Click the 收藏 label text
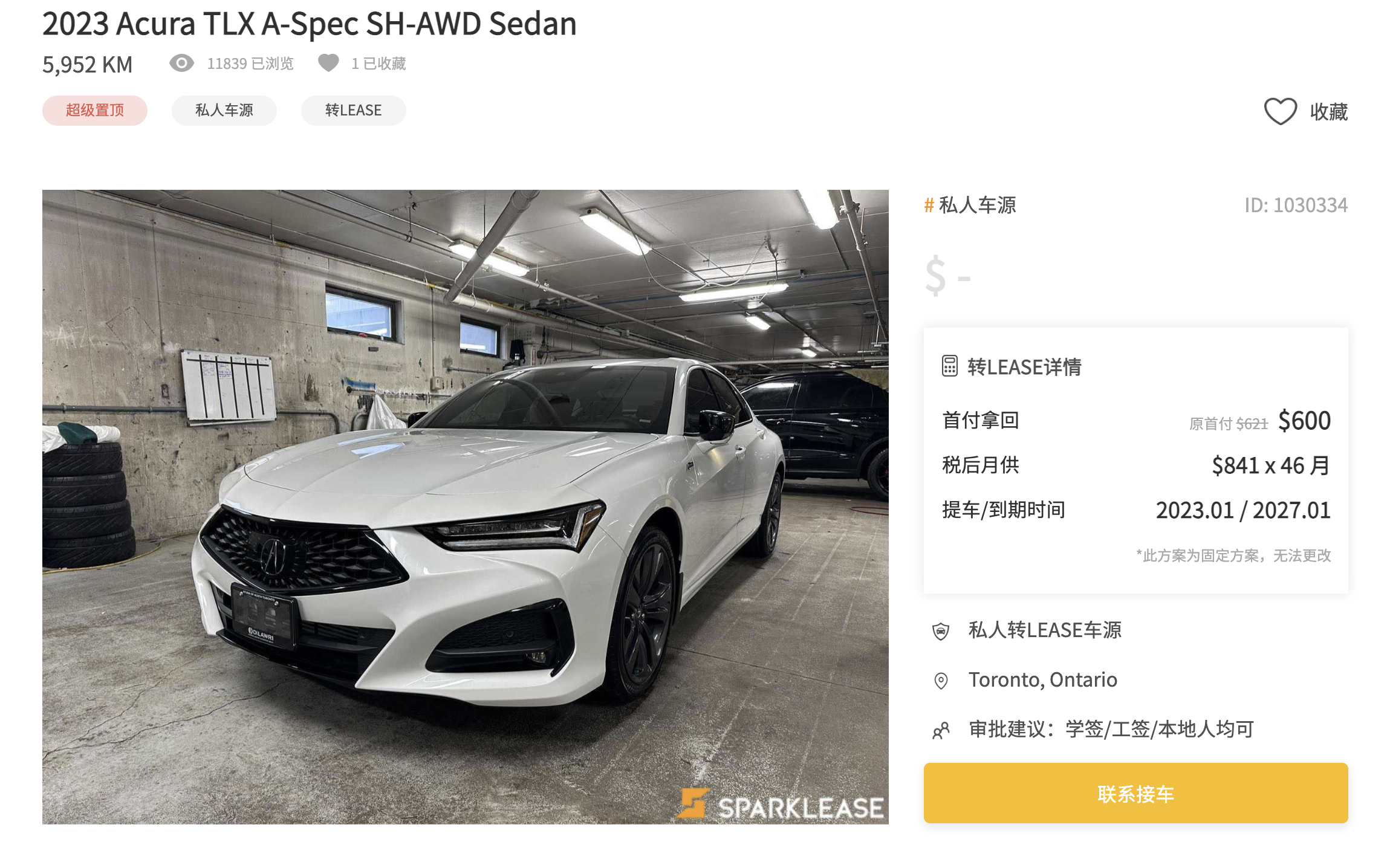The height and width of the screenshot is (868, 1387). point(1329,112)
